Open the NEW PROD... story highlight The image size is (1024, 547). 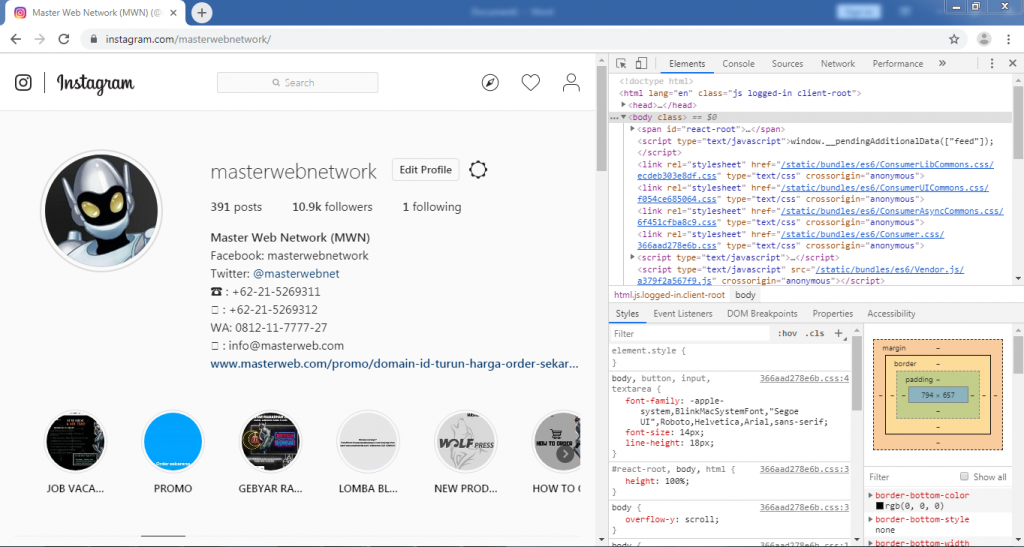(x=466, y=442)
